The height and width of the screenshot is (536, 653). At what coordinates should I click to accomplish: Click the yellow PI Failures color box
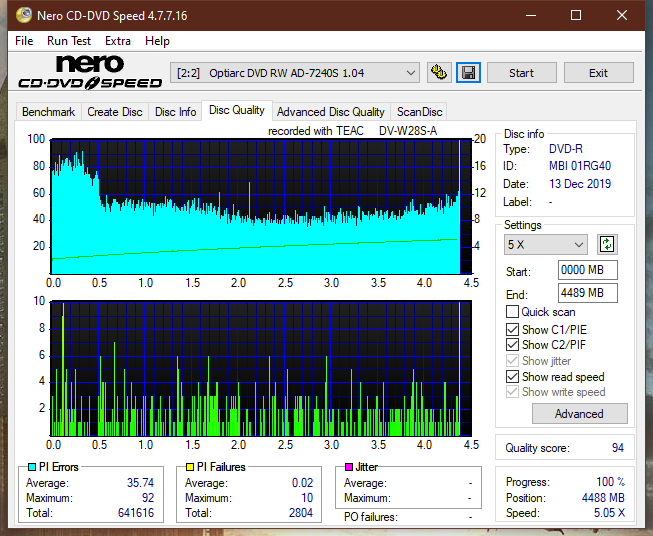tap(190, 467)
